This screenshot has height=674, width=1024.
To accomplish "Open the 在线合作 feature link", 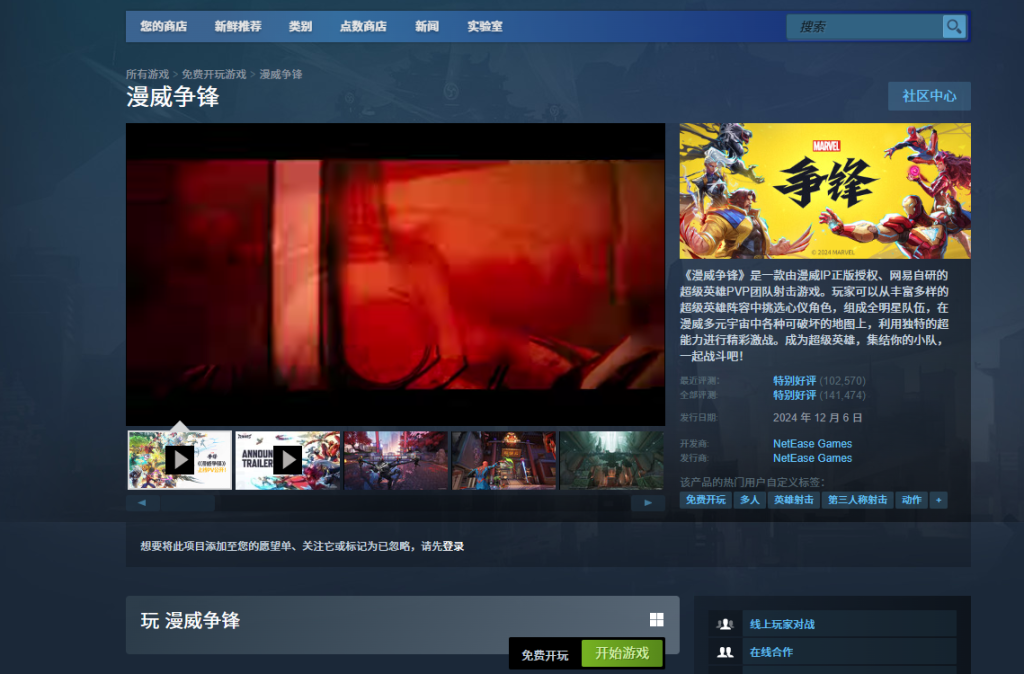I will 771,652.
